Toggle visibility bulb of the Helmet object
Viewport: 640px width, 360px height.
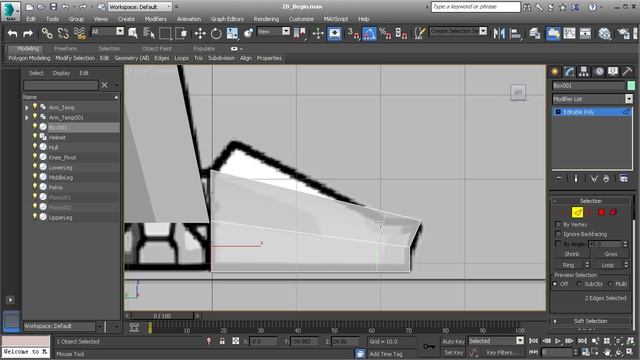pyautogui.click(x=35, y=137)
